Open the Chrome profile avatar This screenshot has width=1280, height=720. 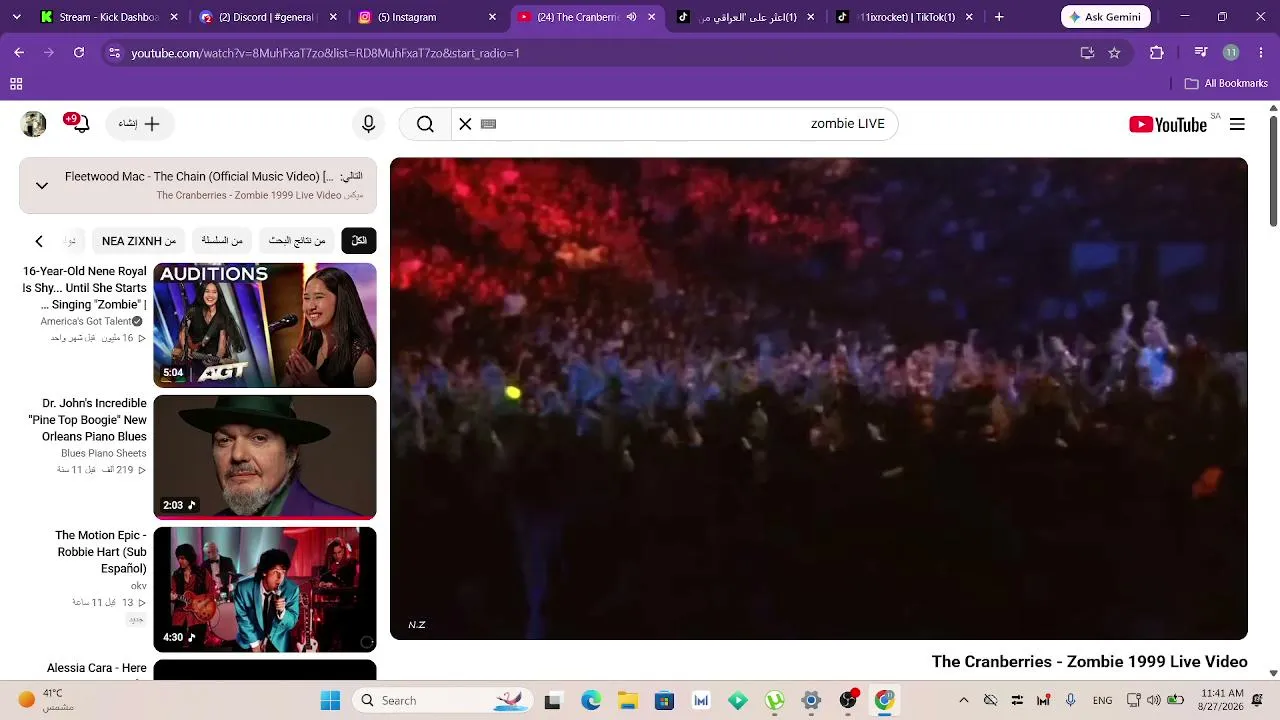tap(1231, 53)
